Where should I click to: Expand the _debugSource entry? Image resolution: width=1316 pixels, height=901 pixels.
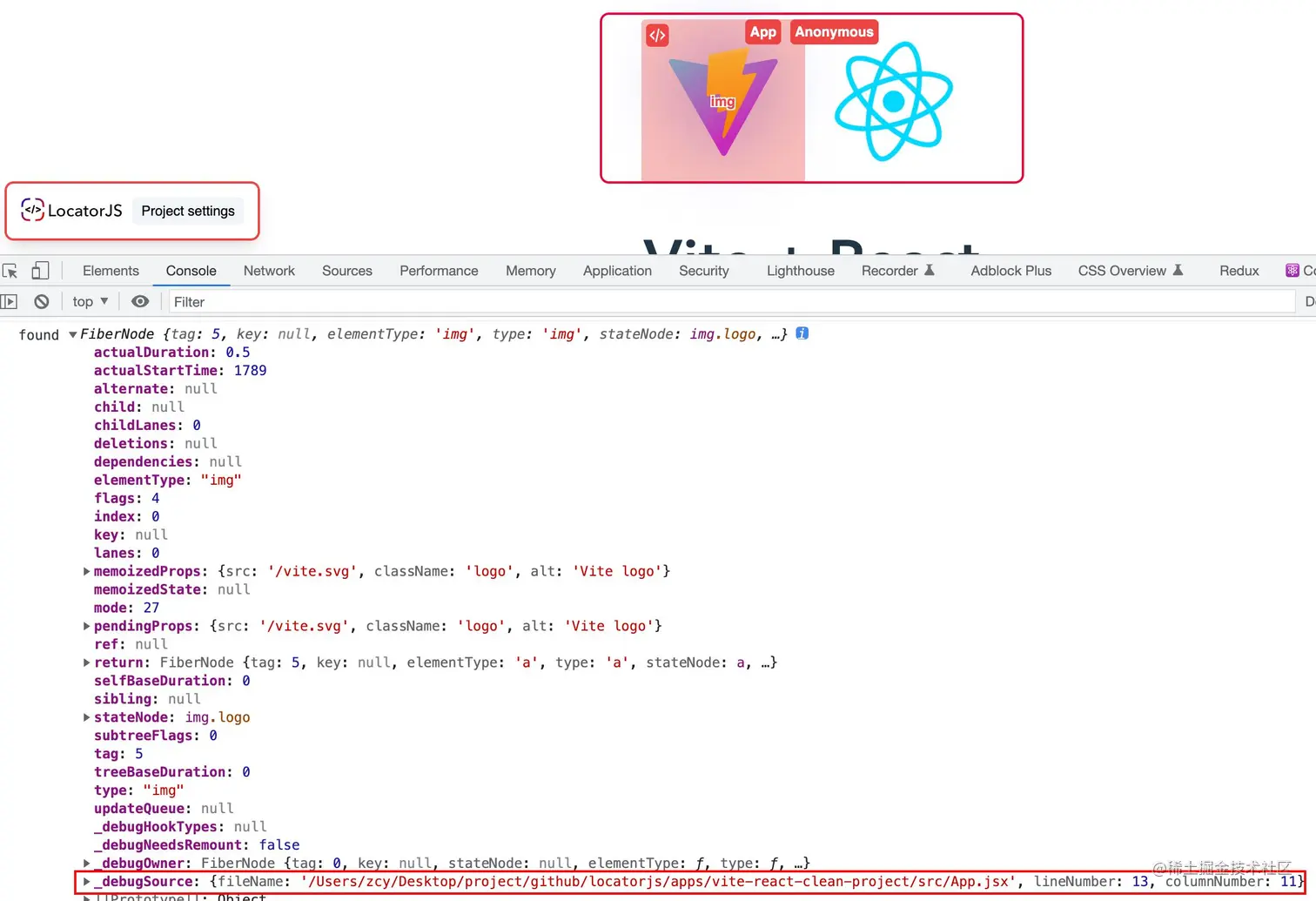[x=86, y=882]
